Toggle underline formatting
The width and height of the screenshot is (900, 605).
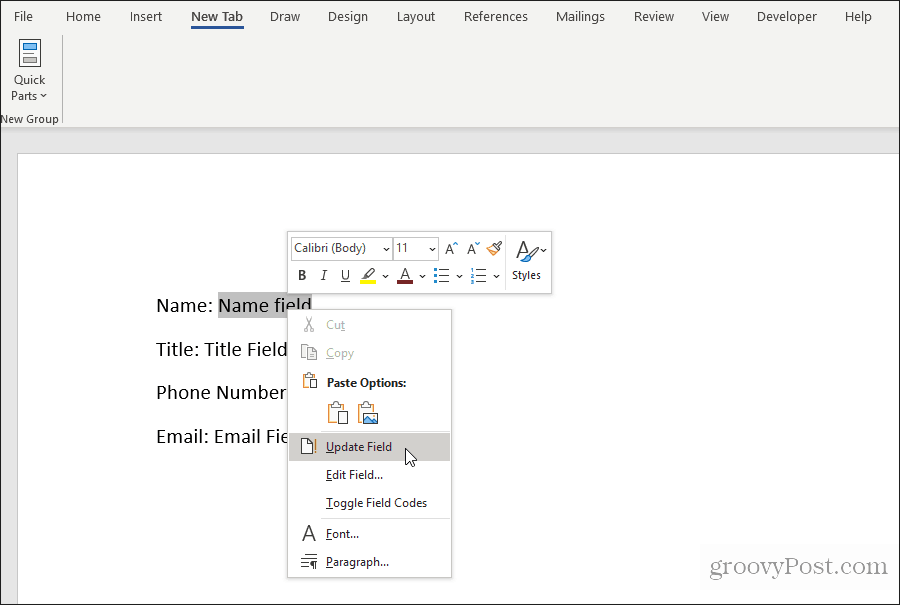pyautogui.click(x=345, y=275)
